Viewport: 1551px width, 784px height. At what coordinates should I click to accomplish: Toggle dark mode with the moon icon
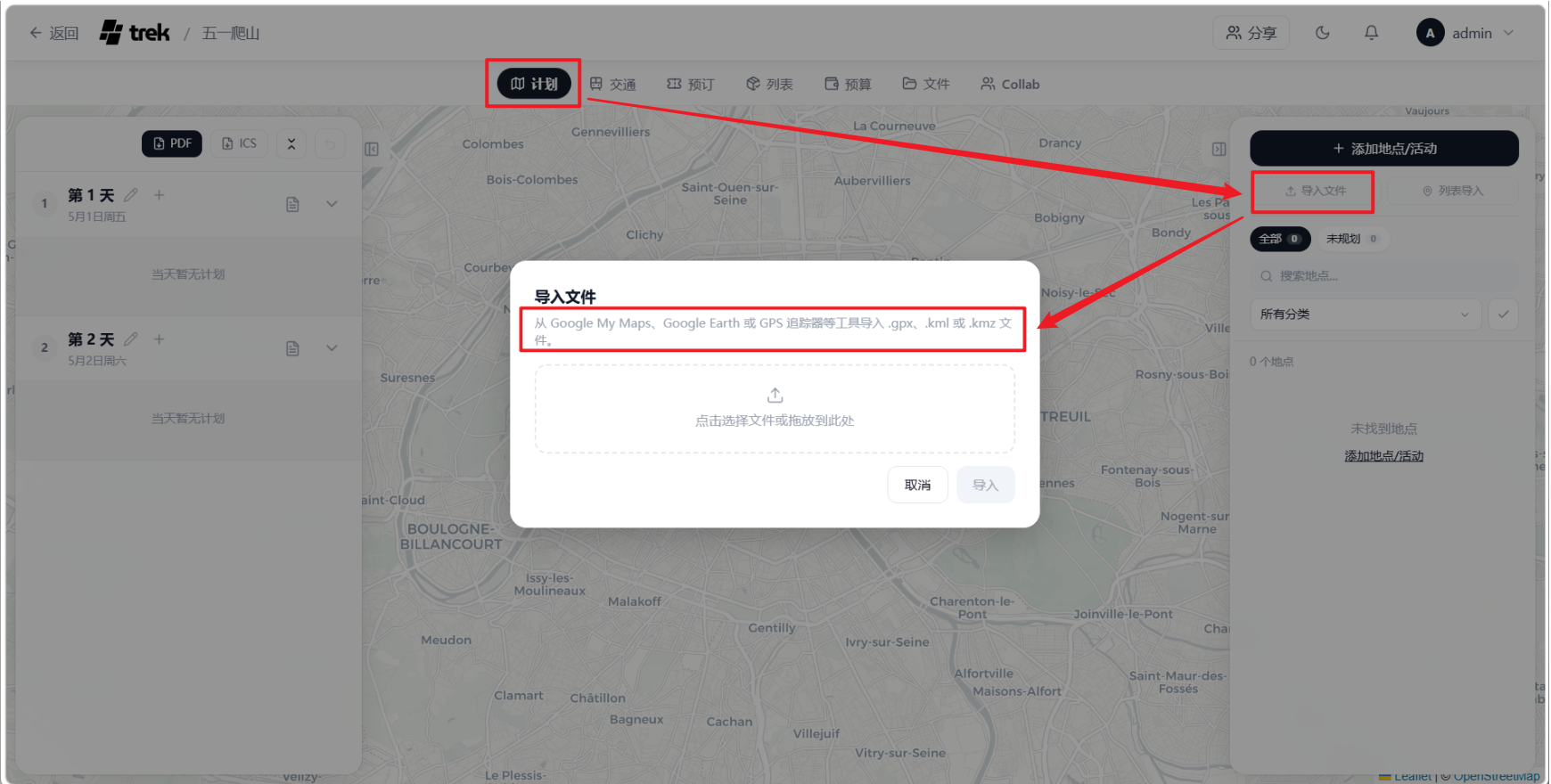click(1322, 33)
